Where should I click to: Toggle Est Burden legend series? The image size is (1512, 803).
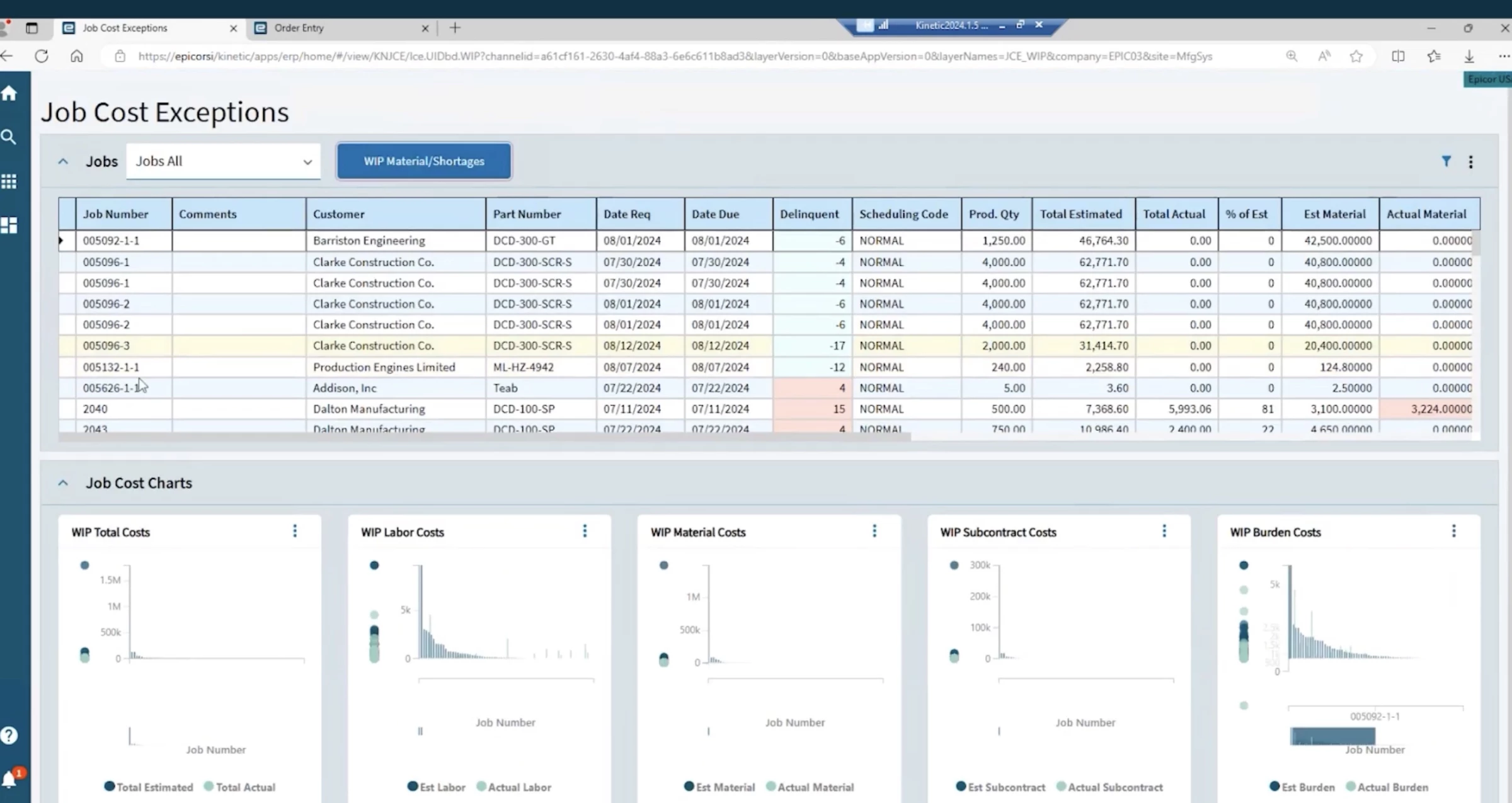coord(1302,787)
